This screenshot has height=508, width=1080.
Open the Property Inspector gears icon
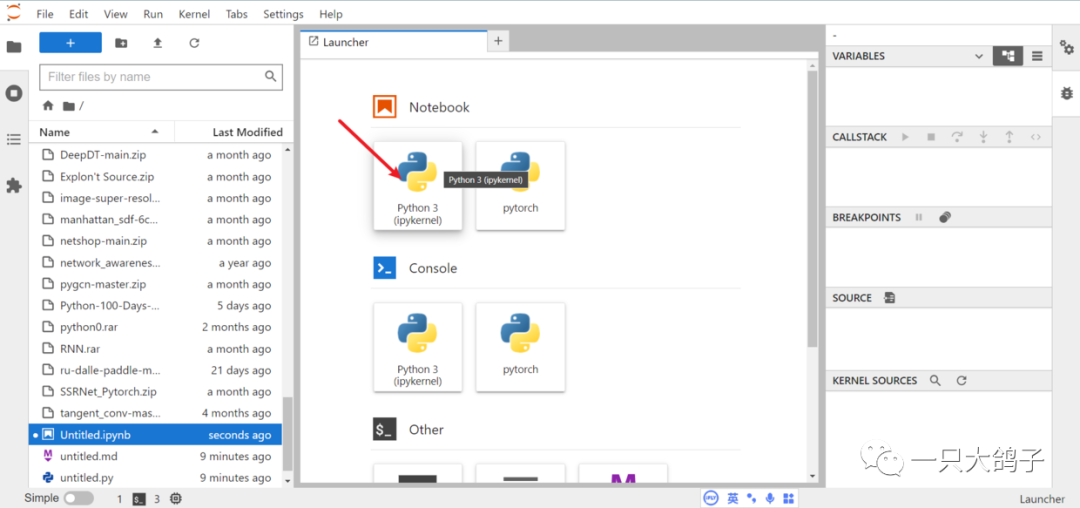click(x=1067, y=47)
